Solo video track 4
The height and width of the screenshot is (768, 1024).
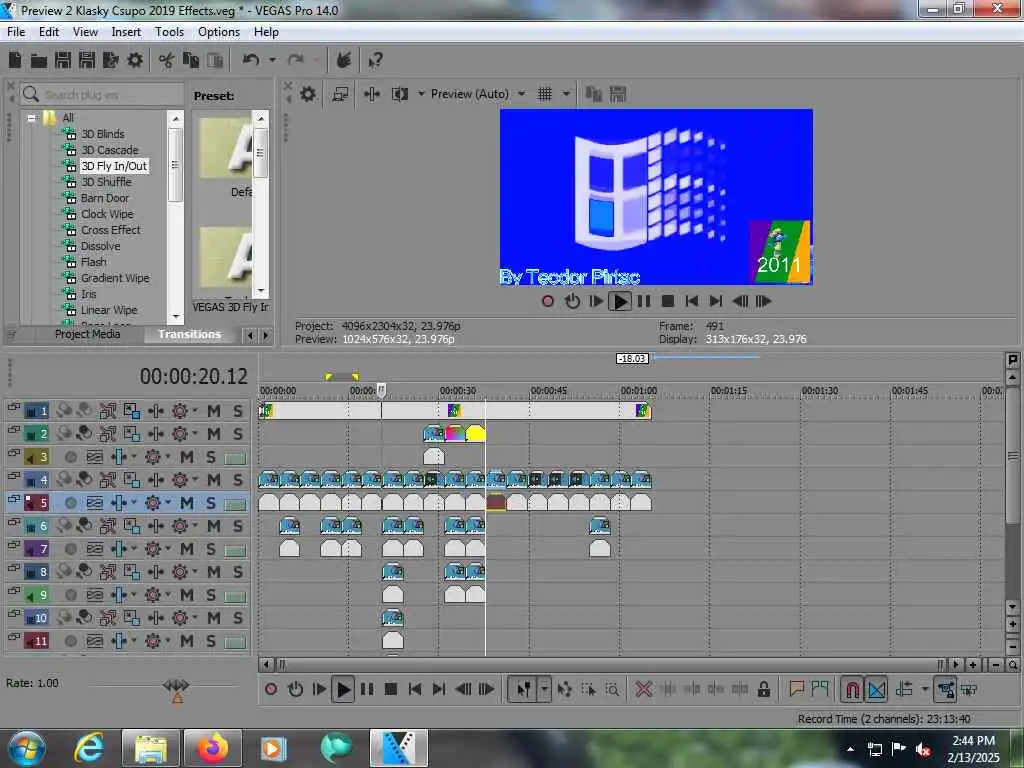click(x=238, y=480)
